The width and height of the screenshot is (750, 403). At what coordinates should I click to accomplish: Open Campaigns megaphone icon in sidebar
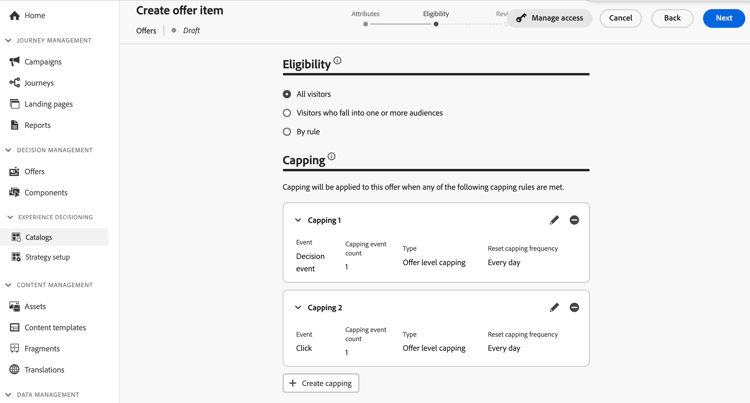coord(15,62)
